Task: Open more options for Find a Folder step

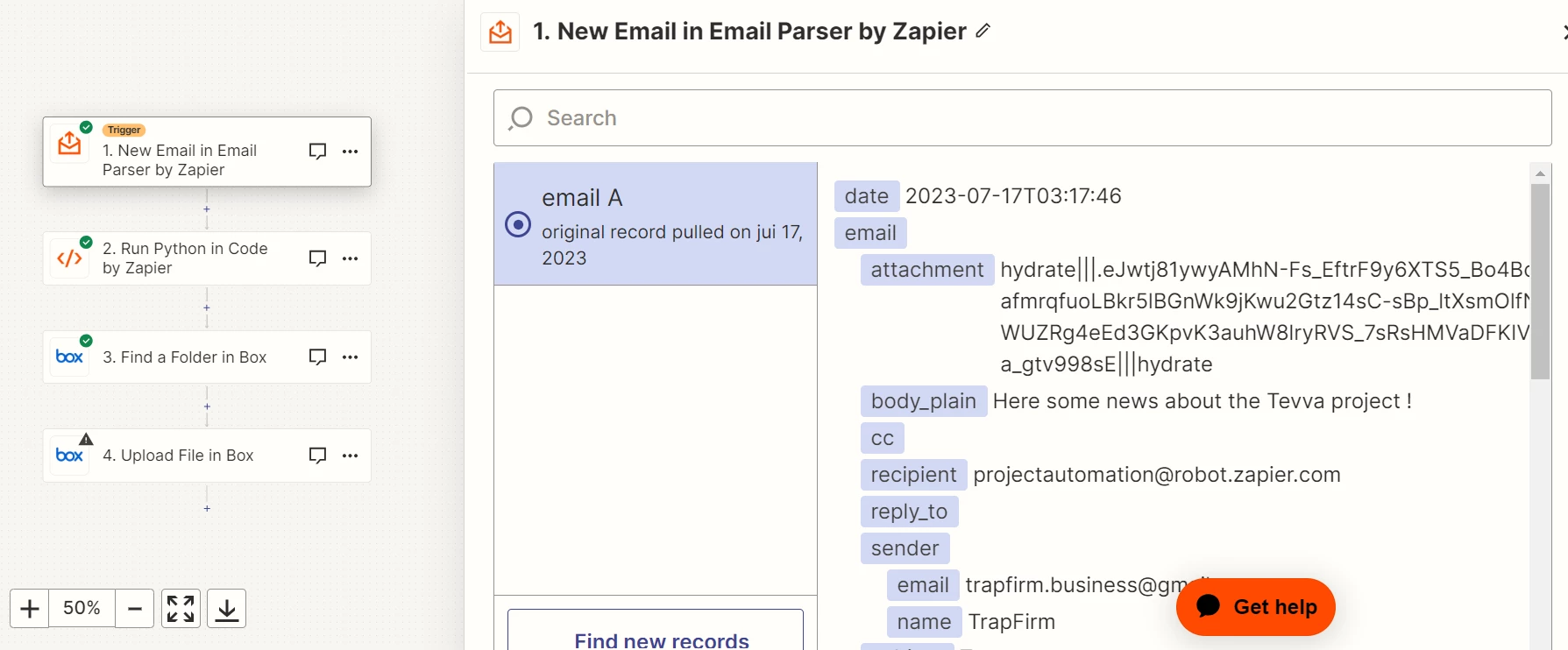Action: pos(351,357)
